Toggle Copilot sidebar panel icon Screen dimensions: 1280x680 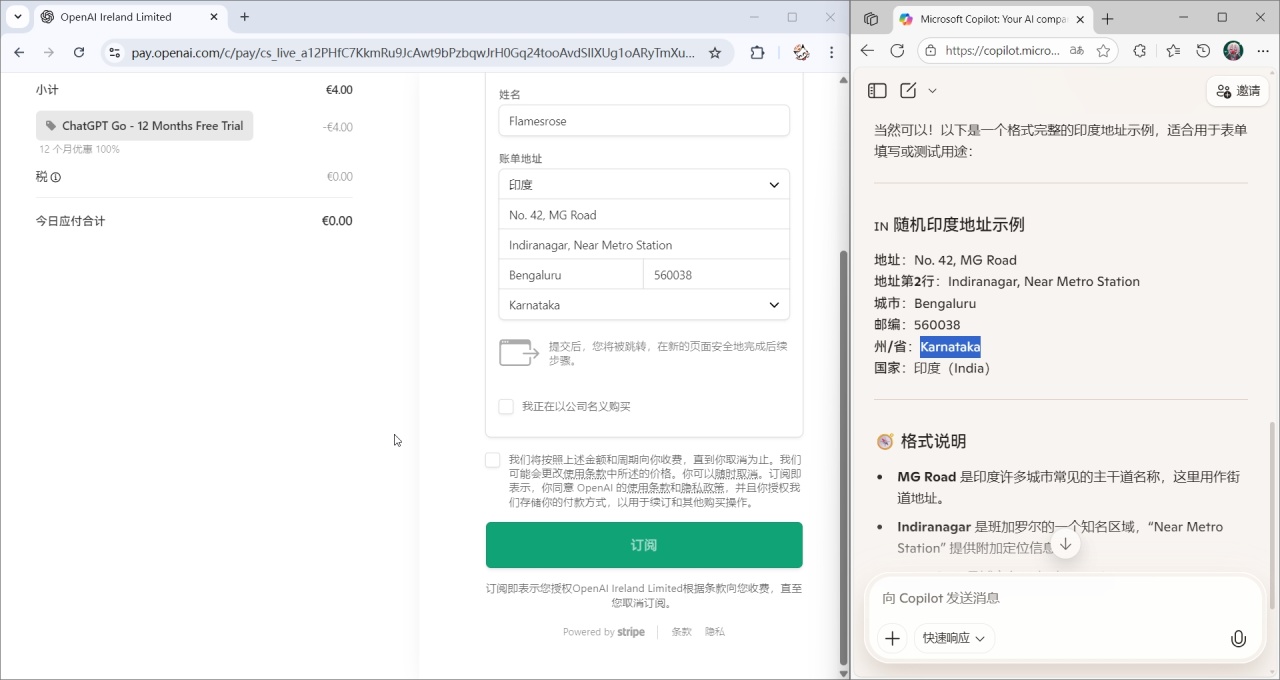point(877,91)
